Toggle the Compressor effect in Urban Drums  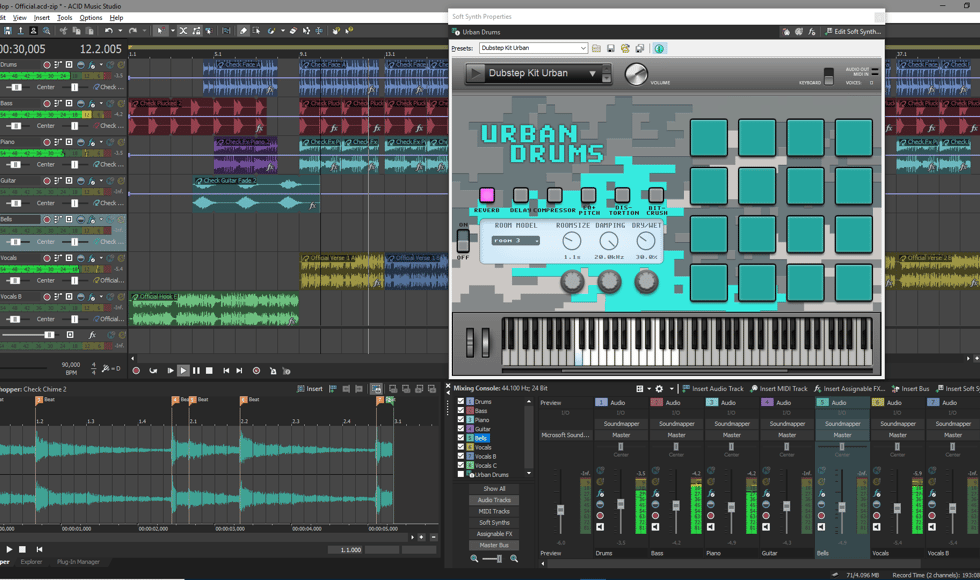(554, 195)
